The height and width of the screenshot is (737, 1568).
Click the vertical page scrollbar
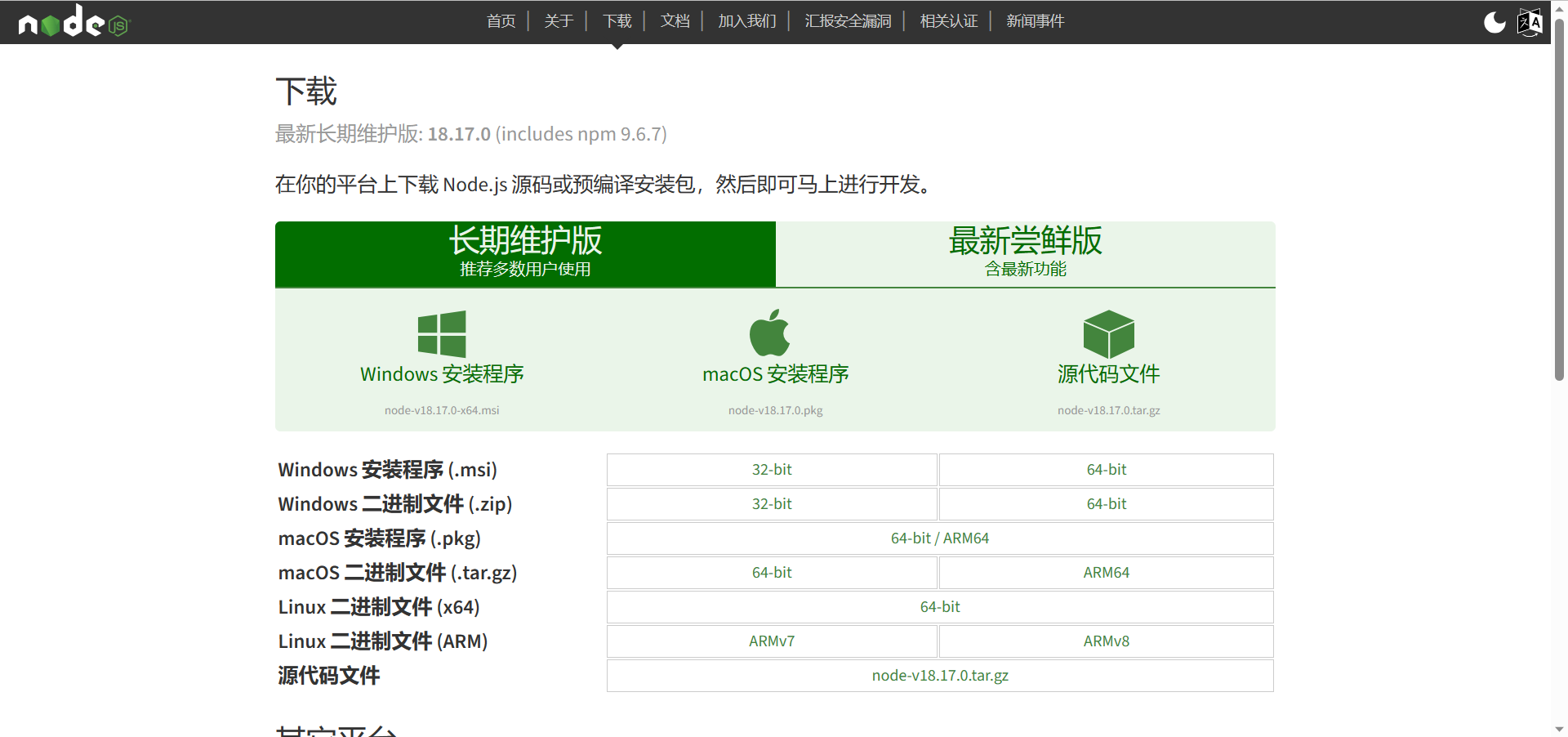coord(1559,204)
